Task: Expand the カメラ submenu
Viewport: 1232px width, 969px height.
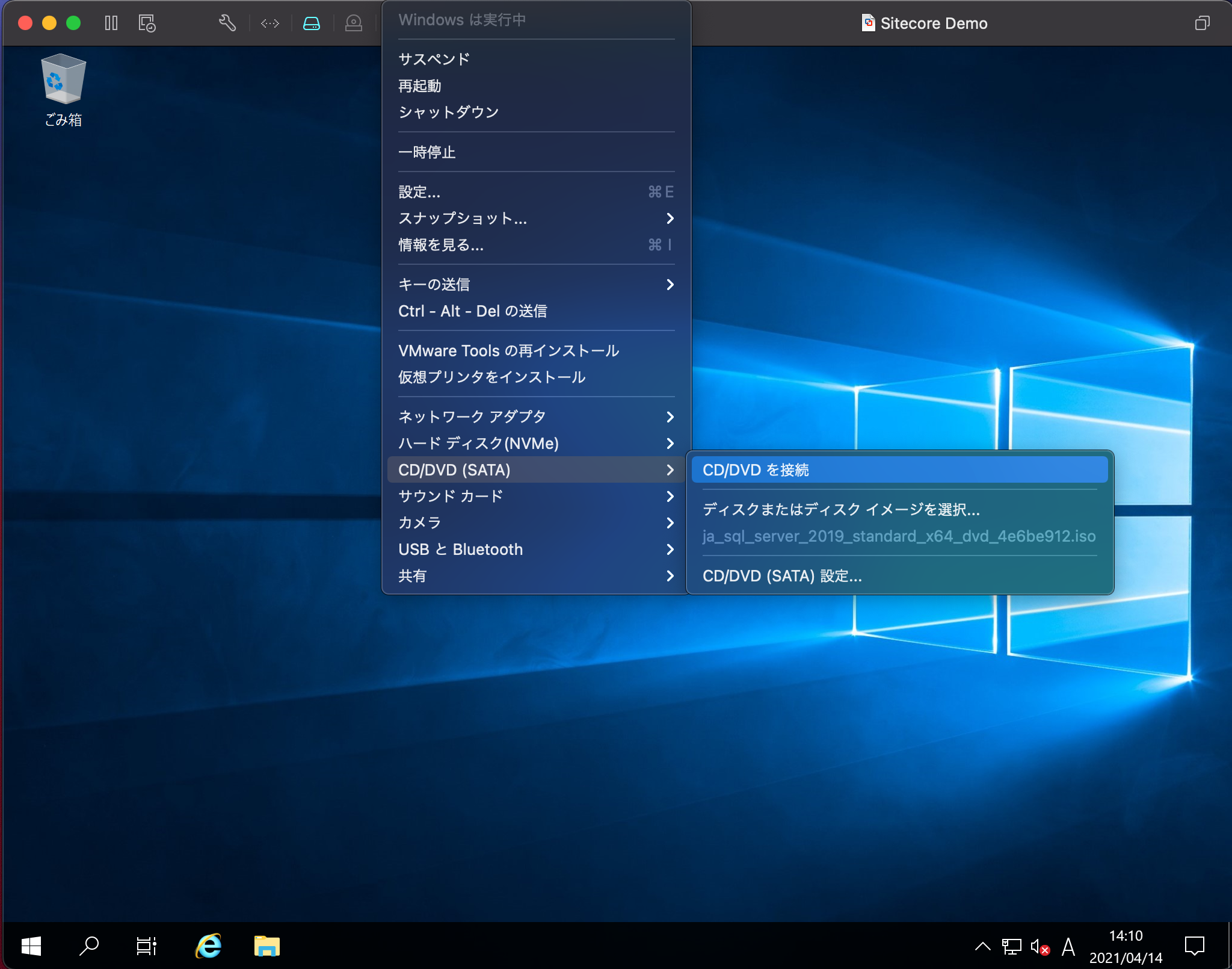Action: 537,522
